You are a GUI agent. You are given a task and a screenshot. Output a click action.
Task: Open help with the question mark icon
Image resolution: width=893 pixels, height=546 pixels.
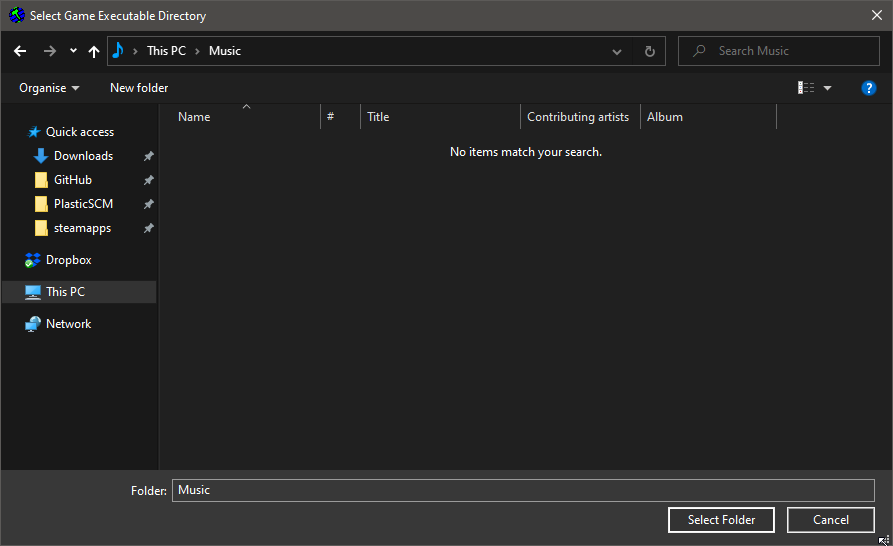pyautogui.click(x=869, y=88)
